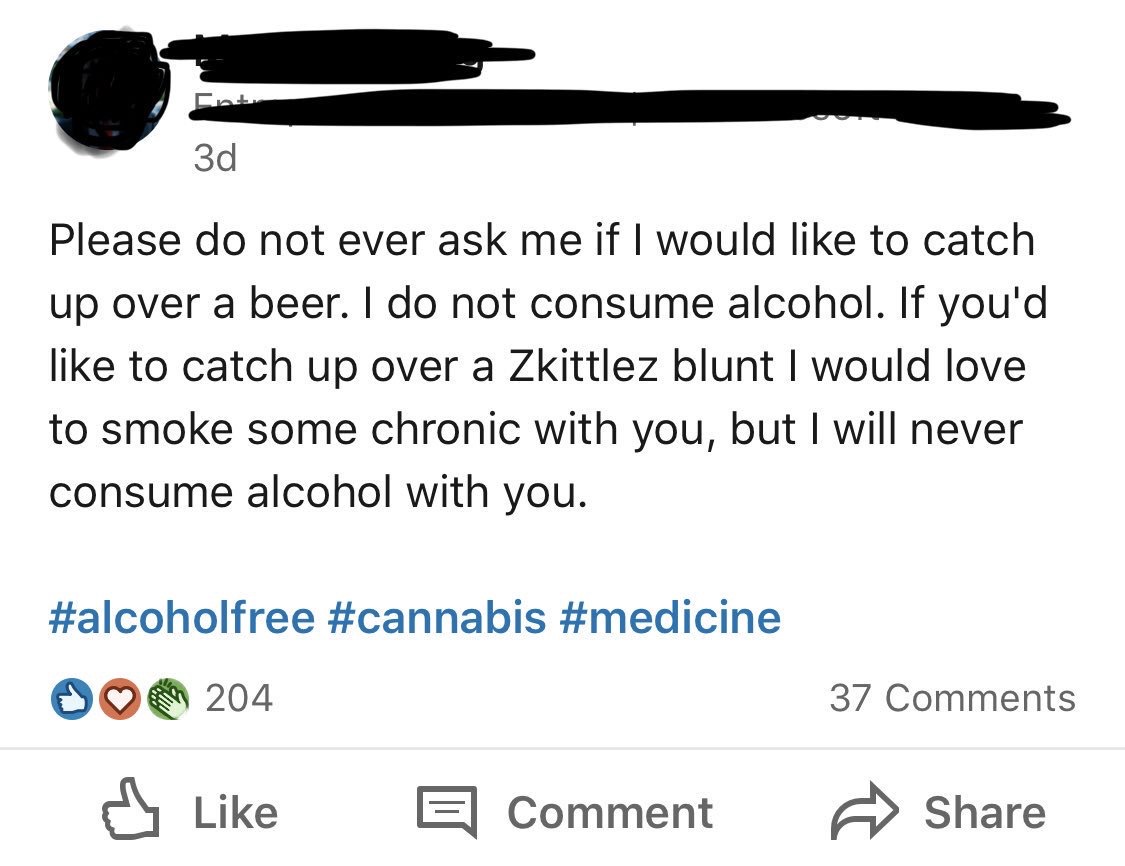Open the #medicine hashtag
Image resolution: width=1125 pixels, height=866 pixels.
[671, 617]
